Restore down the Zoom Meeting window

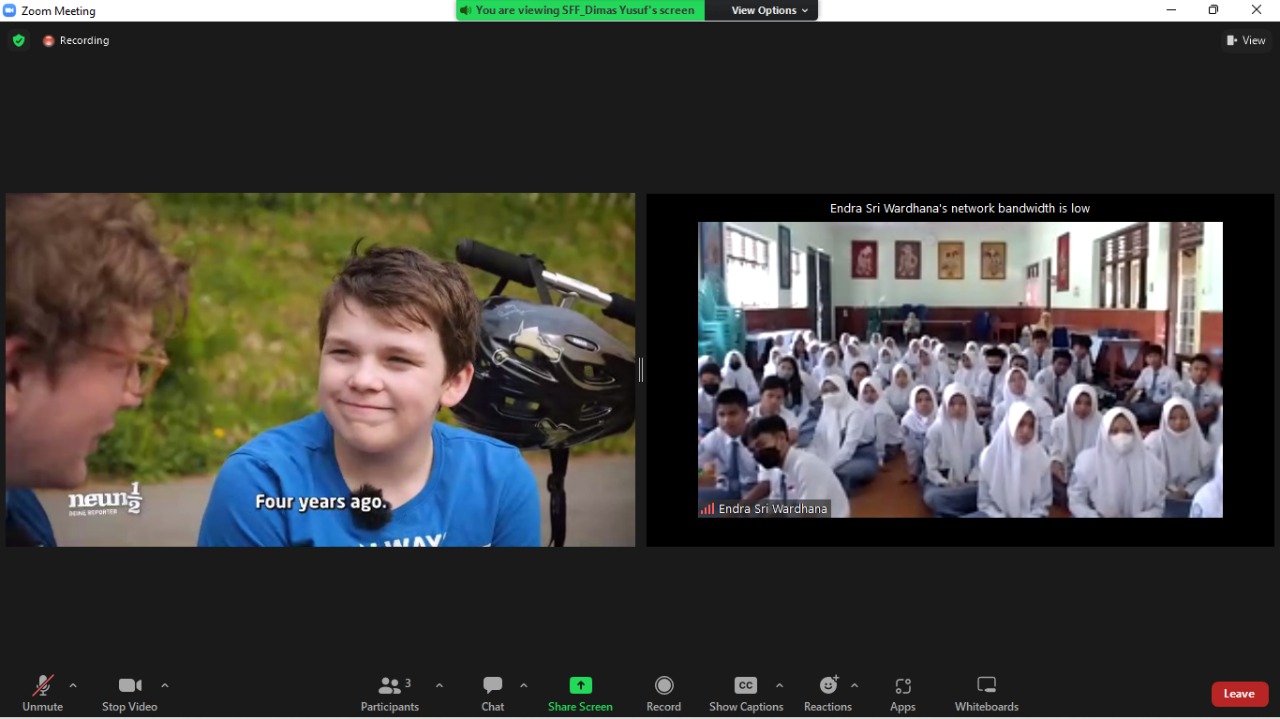click(x=1214, y=10)
